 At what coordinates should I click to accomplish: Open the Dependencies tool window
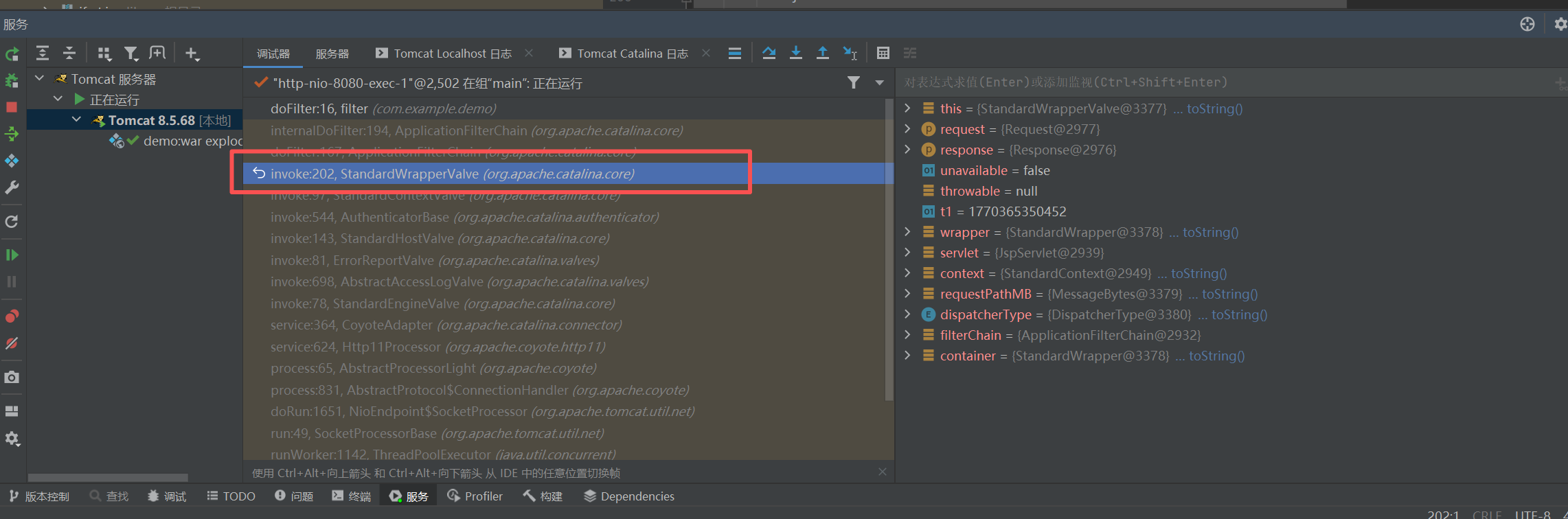(629, 496)
